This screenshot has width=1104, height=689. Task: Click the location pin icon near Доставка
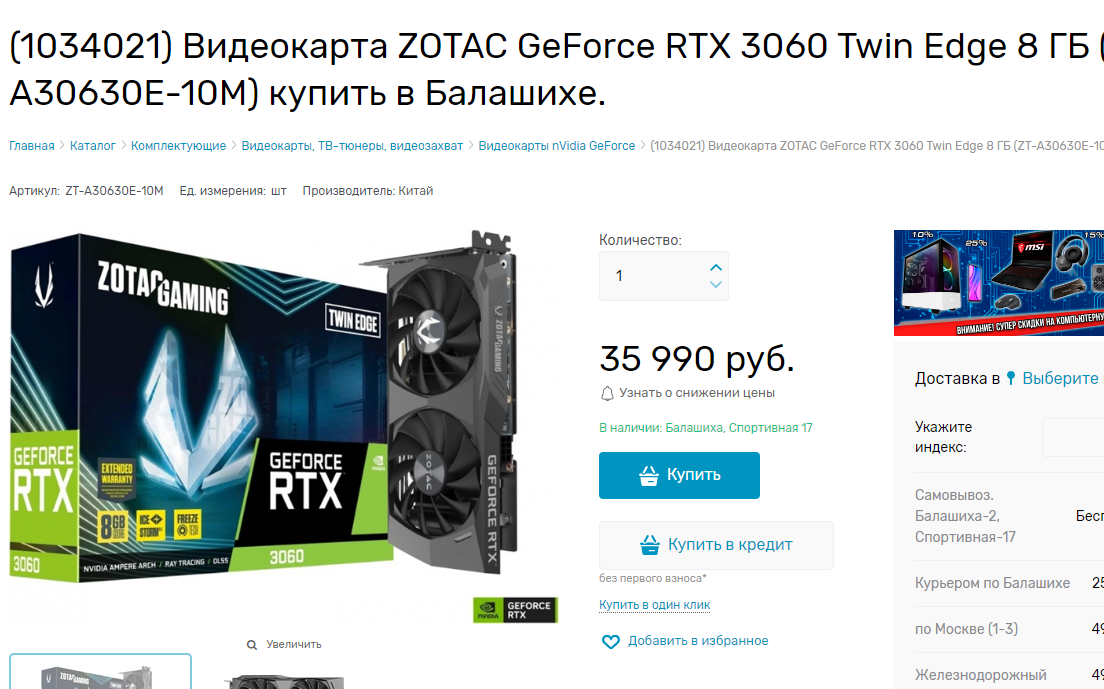pyautogui.click(x=1011, y=379)
